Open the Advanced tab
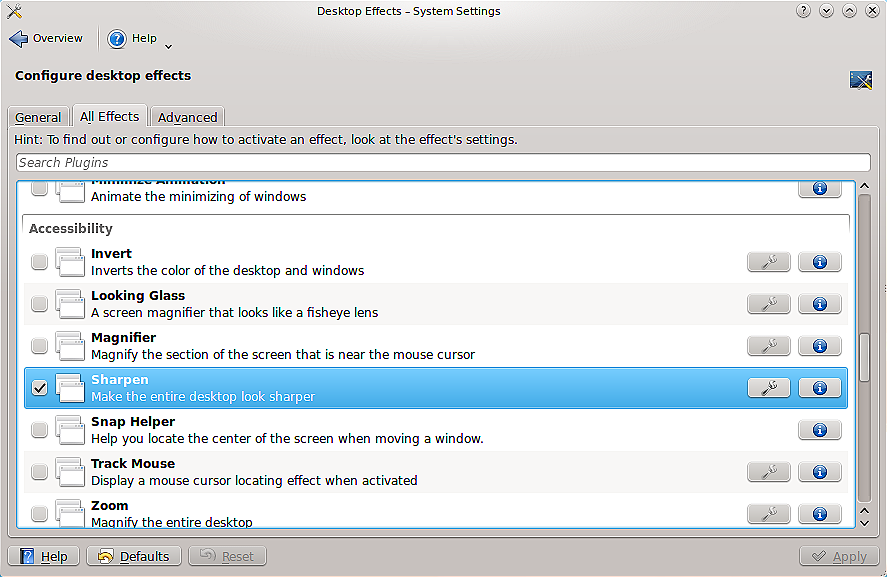This screenshot has height=577, width=887. coord(187,117)
